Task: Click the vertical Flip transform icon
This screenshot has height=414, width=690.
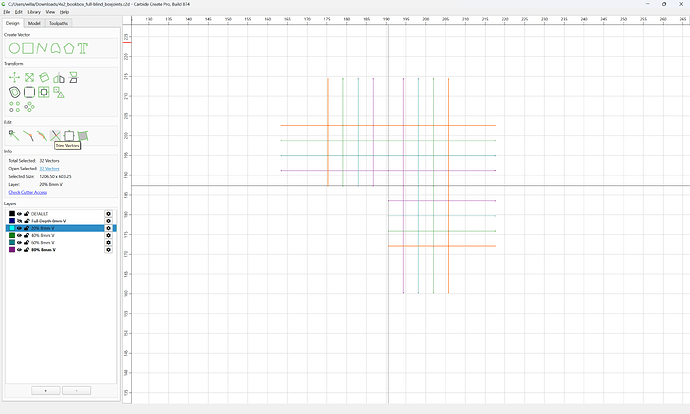Action: [73, 78]
